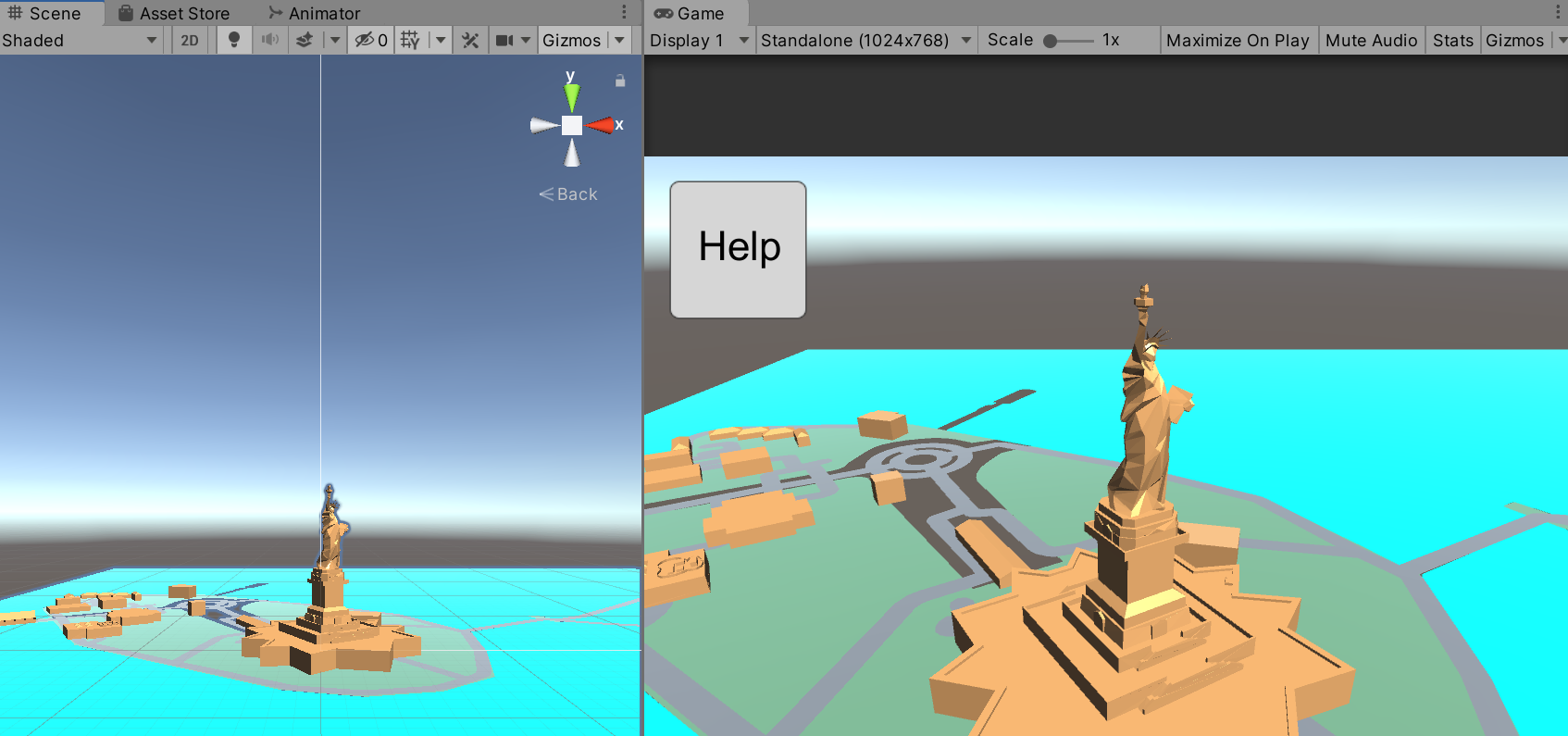Expand the grid settings dropdown arrow
Image resolution: width=1568 pixels, height=736 pixels.
pos(442,40)
